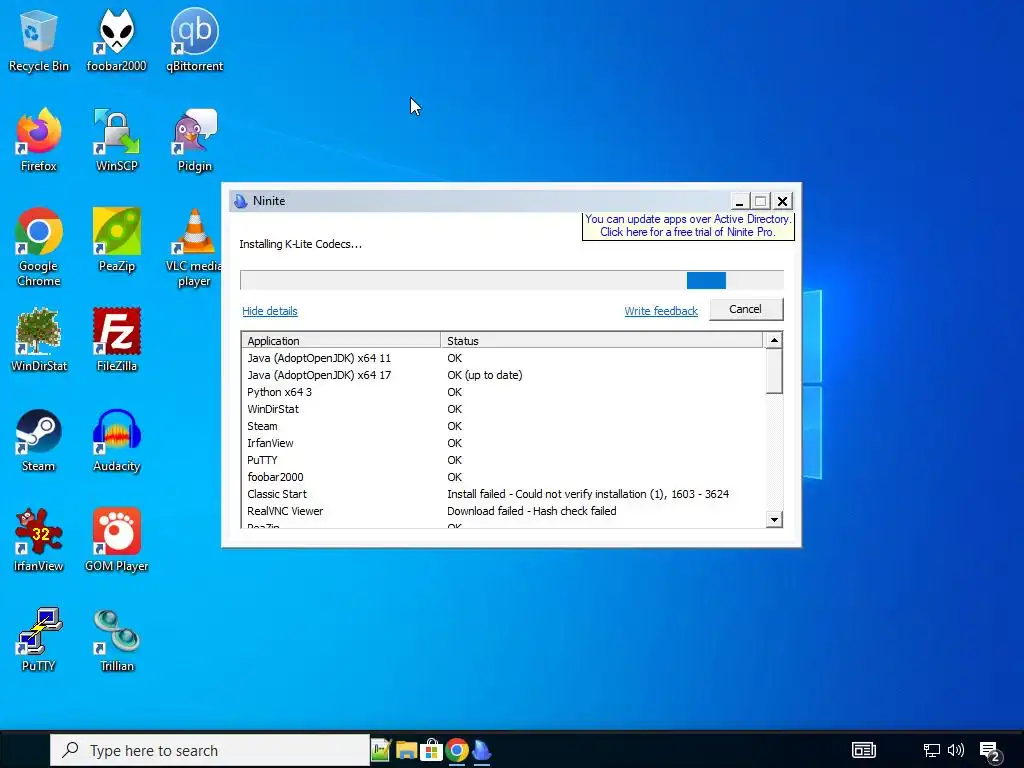The width and height of the screenshot is (1024, 768).
Task: Select the foobar2000 desktop shortcut
Action: click(x=116, y=40)
